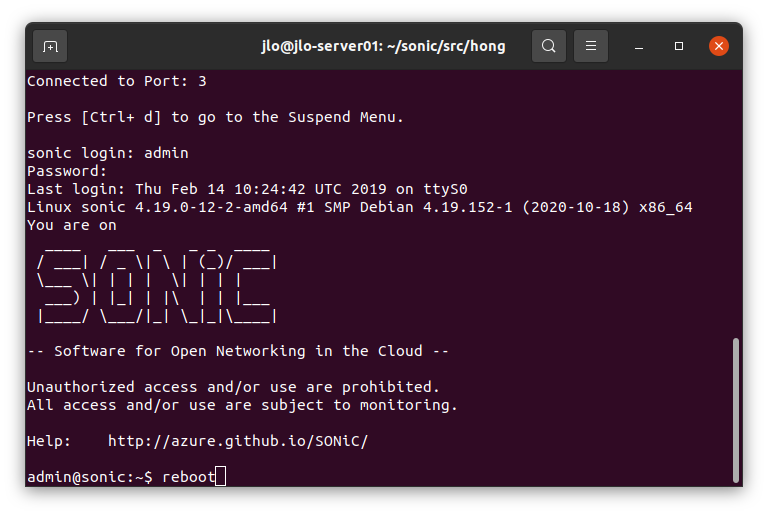Click the Ctrl+d Suspend Menu hint

tap(215, 117)
